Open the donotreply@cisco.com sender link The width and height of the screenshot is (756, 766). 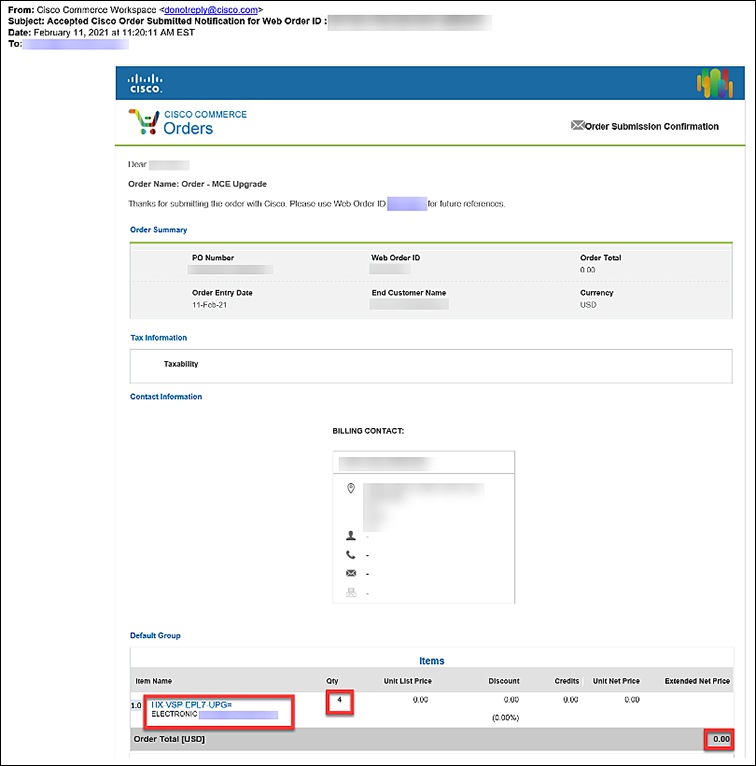[x=211, y=10]
